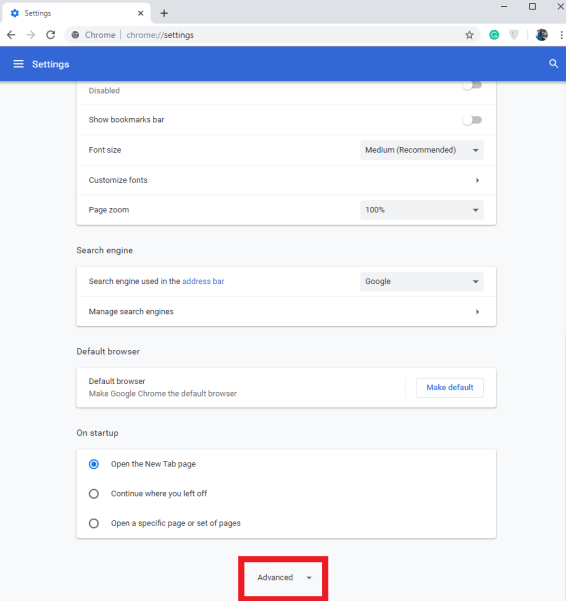The height and width of the screenshot is (601, 566).
Task: Click the site info icon in address bar
Action: (75, 35)
